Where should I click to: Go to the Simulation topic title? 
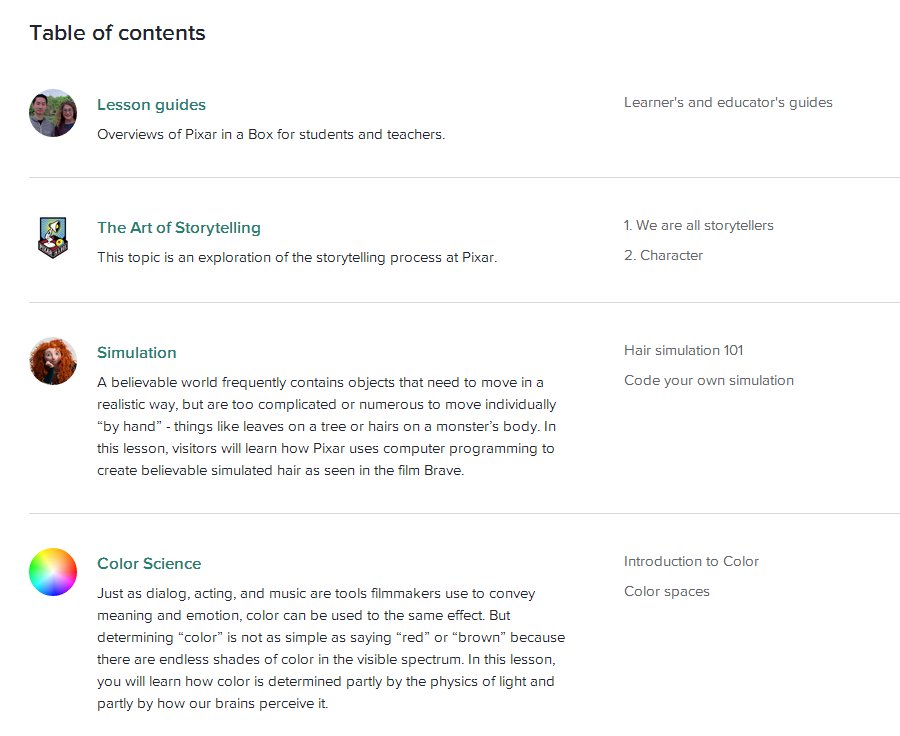point(136,353)
